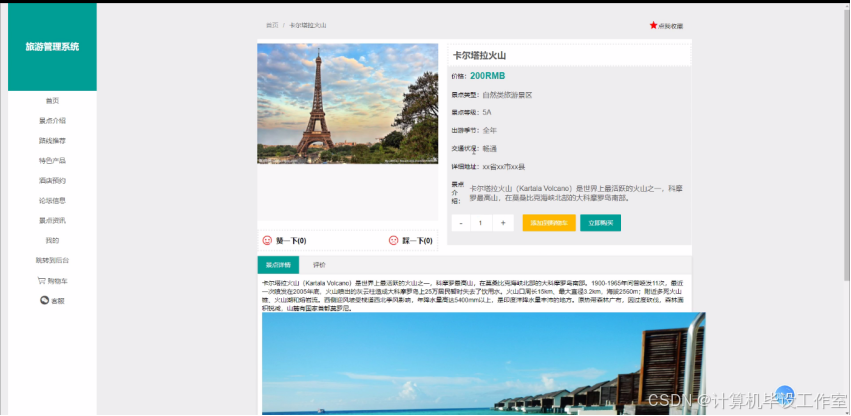This screenshot has height=416, width=851.
Task: Decrease quantity with the minus button
Action: pyautogui.click(x=461, y=223)
